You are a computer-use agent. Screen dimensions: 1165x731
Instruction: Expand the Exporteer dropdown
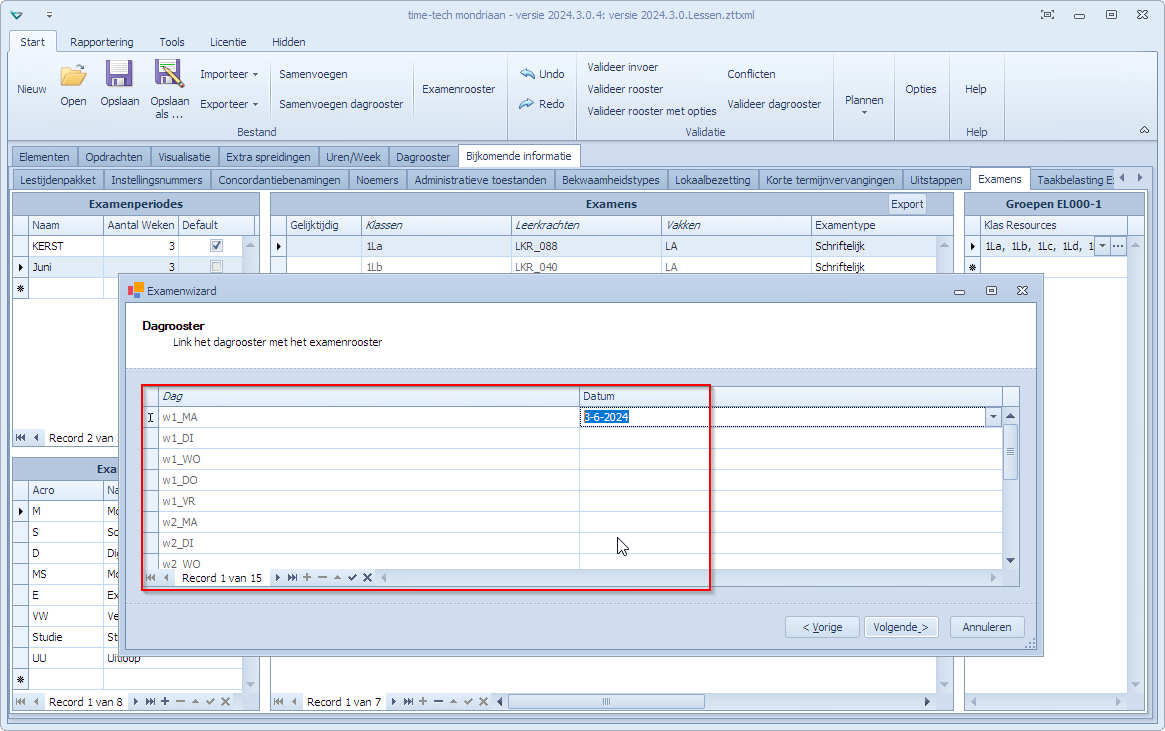click(229, 104)
